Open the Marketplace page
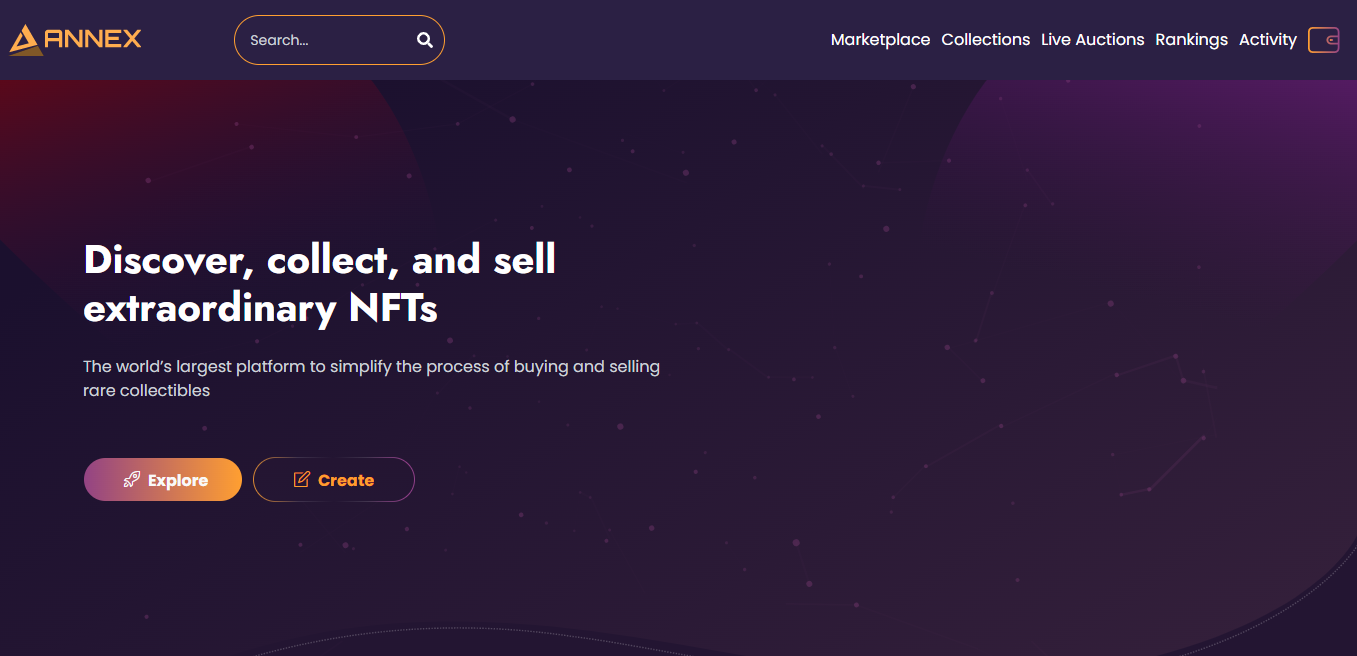Viewport: 1357px width, 656px height. pyautogui.click(x=880, y=40)
